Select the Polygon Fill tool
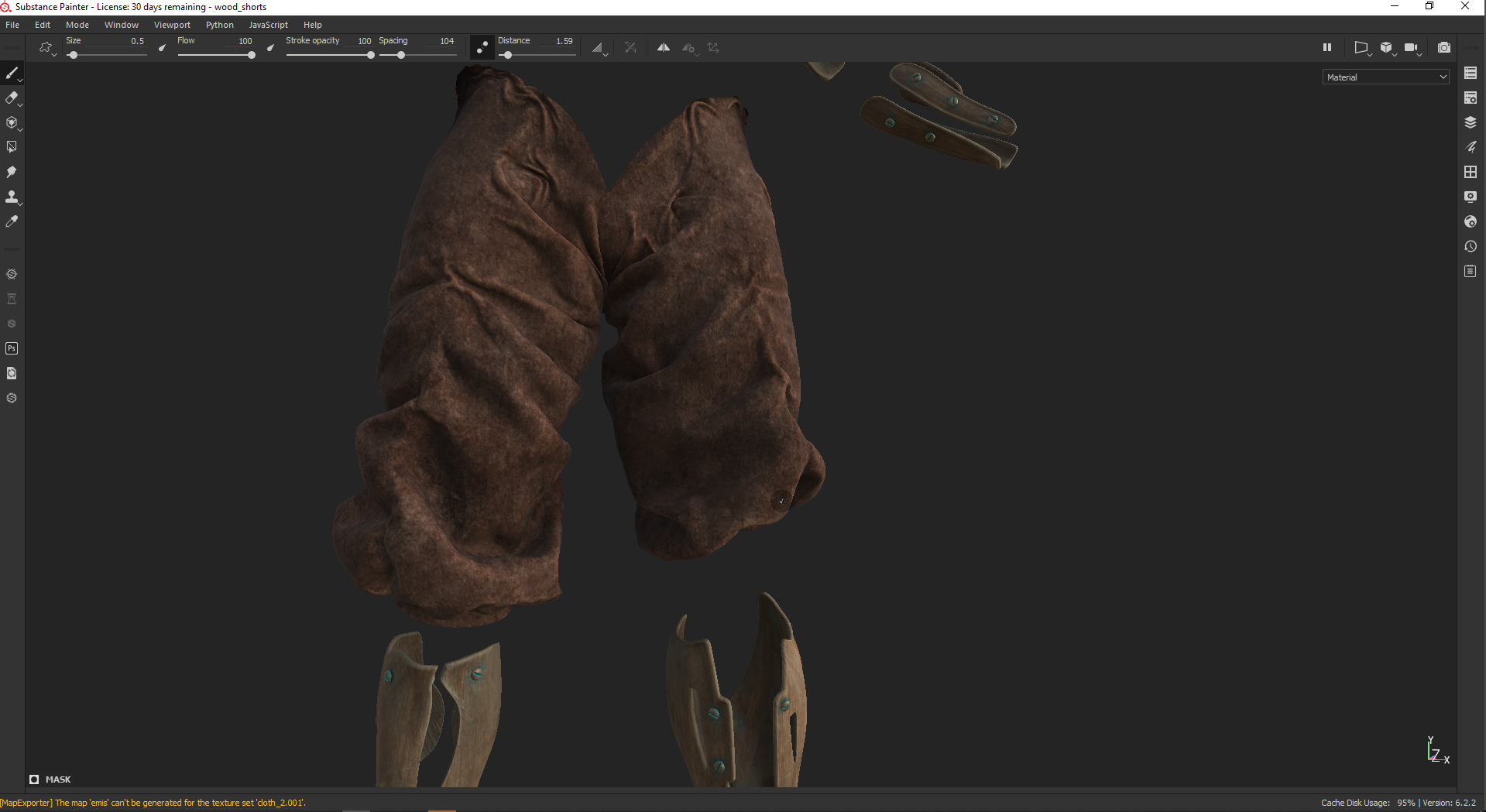Screen dimensions: 1486x812 coord(12,147)
